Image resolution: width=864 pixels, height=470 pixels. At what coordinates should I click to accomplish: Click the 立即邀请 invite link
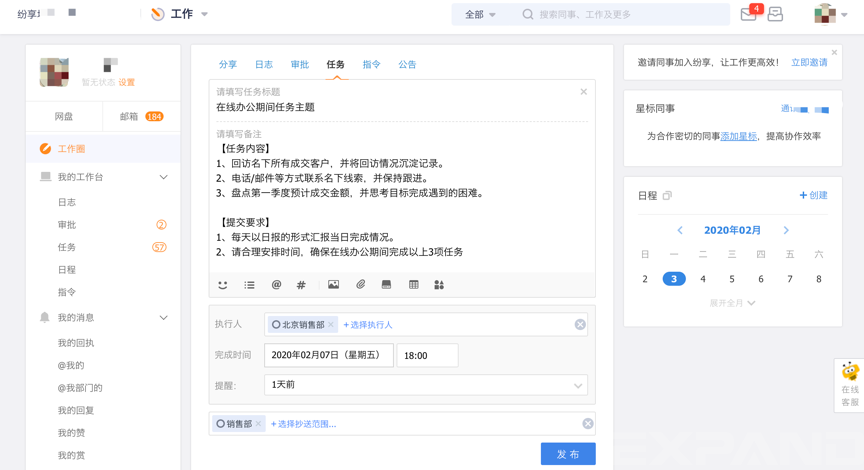pos(809,63)
